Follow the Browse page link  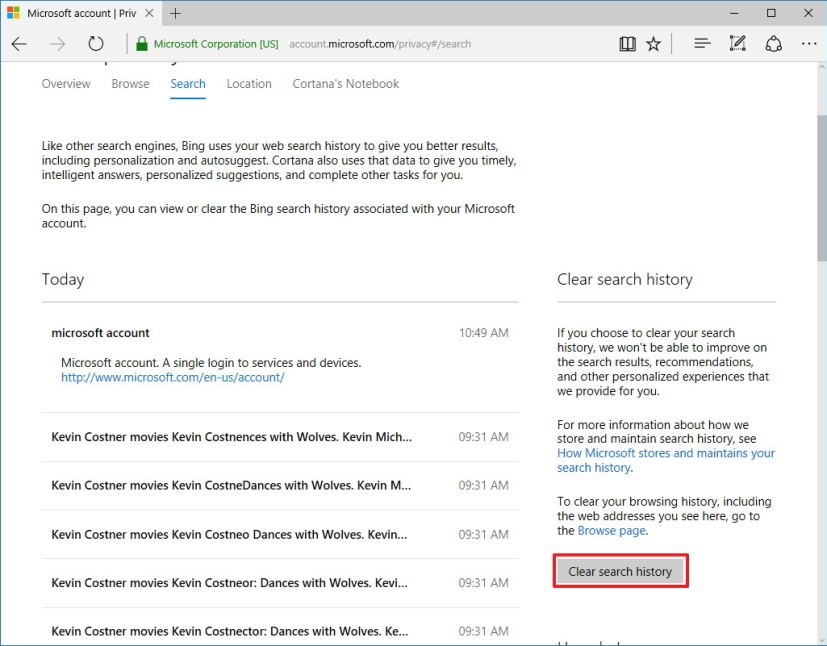[x=611, y=531]
